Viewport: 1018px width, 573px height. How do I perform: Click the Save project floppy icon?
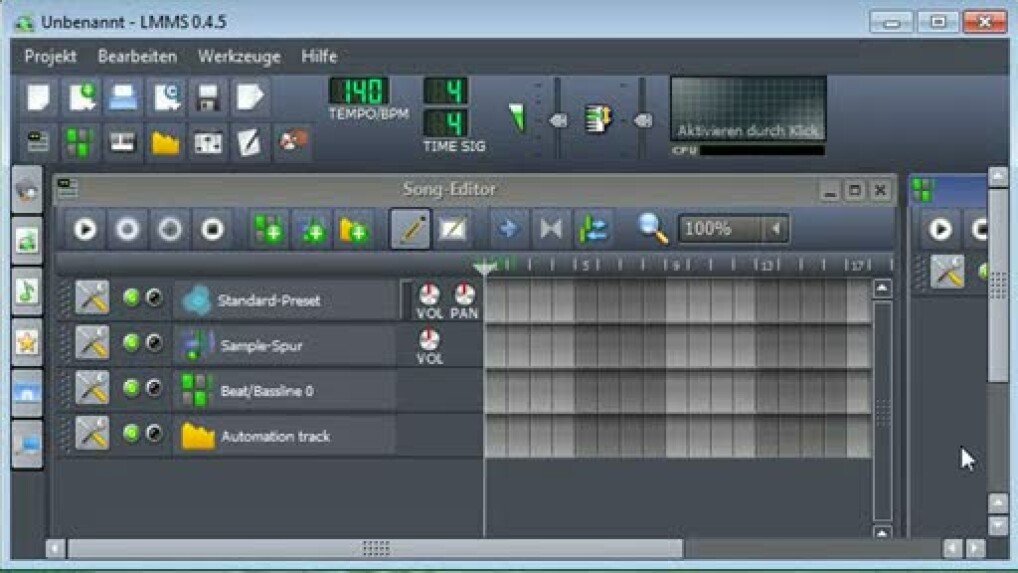[208, 97]
